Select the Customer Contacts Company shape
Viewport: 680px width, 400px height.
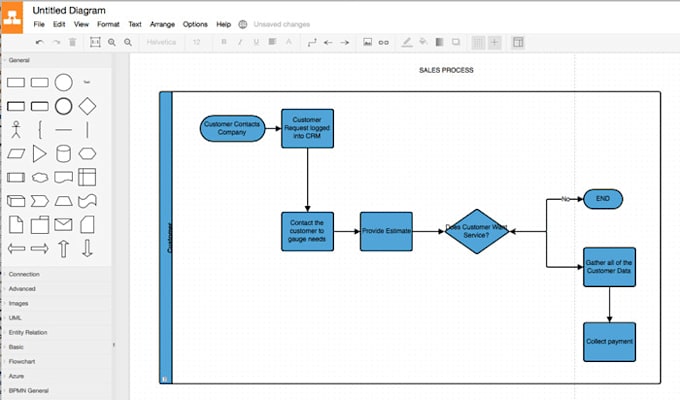click(232, 128)
